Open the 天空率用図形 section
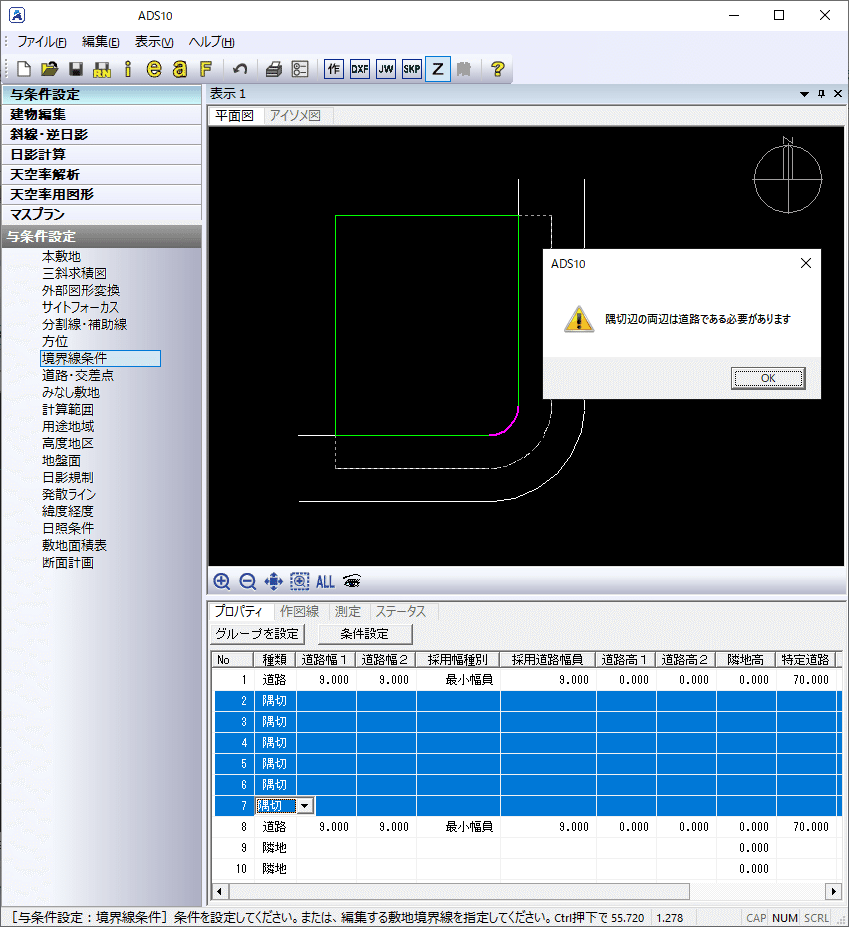The image size is (849, 927). (101, 195)
